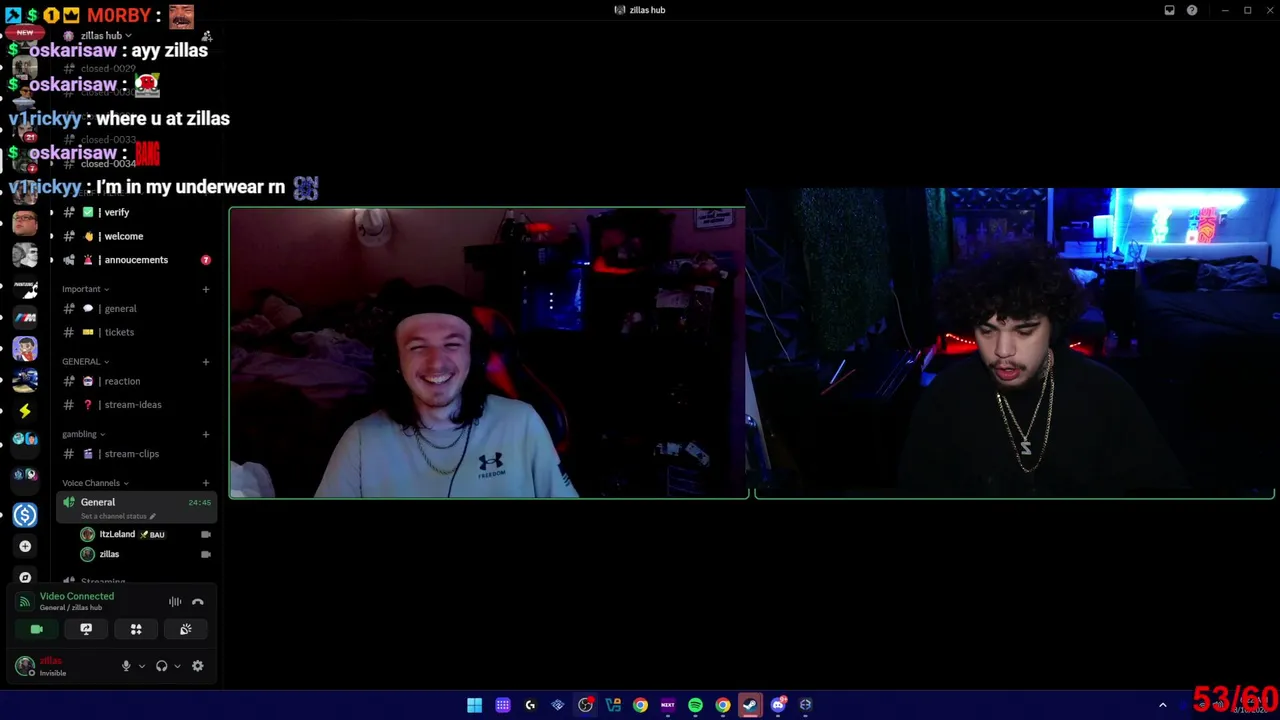Mute the microphone
The width and height of the screenshot is (1280, 720).
coord(126,666)
